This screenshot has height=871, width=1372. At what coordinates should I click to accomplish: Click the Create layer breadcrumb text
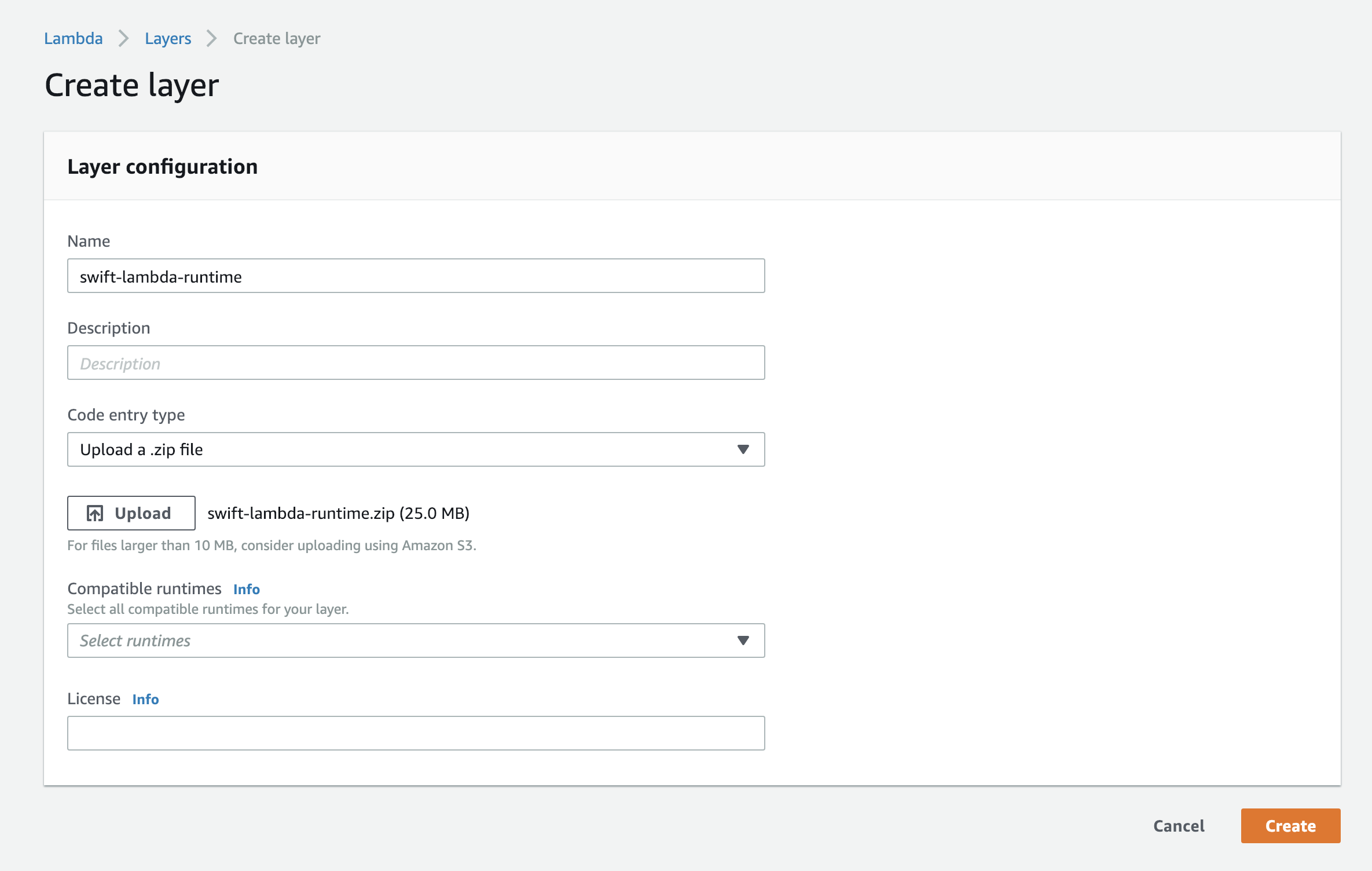pyautogui.click(x=277, y=38)
